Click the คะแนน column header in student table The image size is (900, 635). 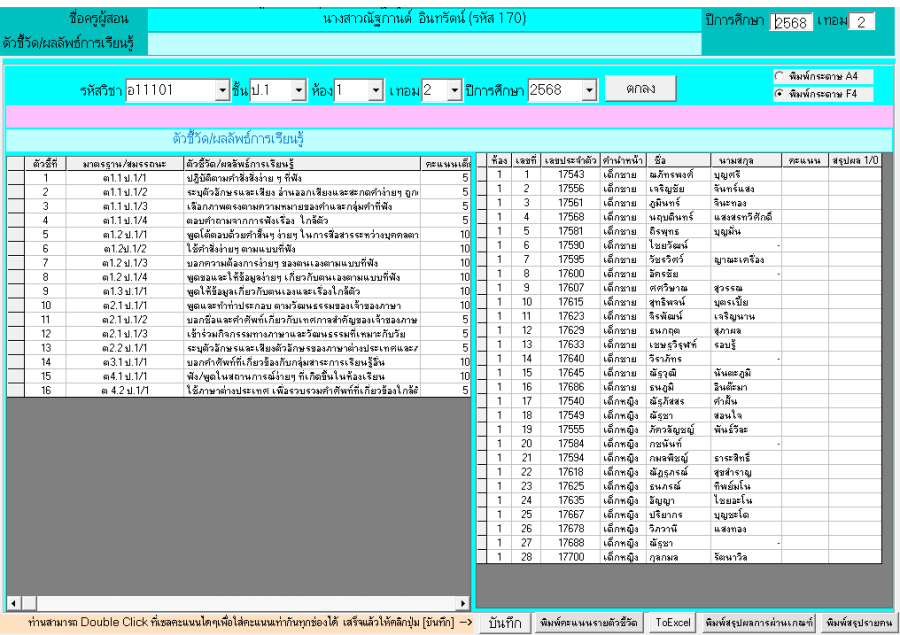[x=803, y=160]
